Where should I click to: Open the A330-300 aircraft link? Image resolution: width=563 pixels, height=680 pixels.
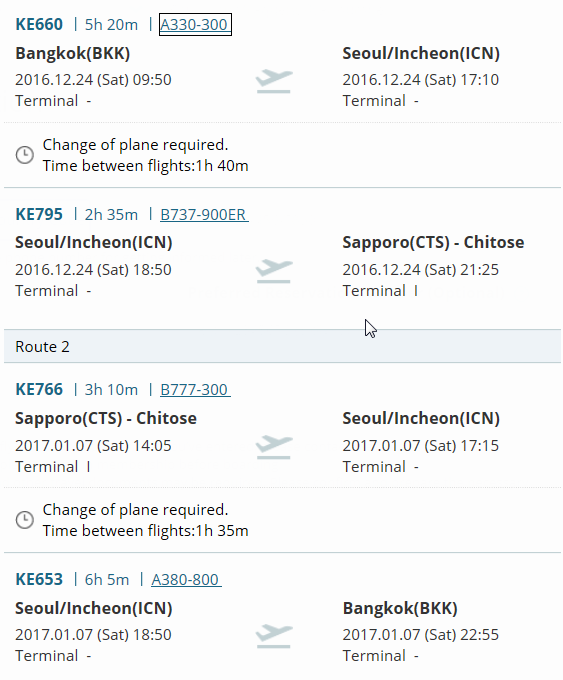click(195, 25)
